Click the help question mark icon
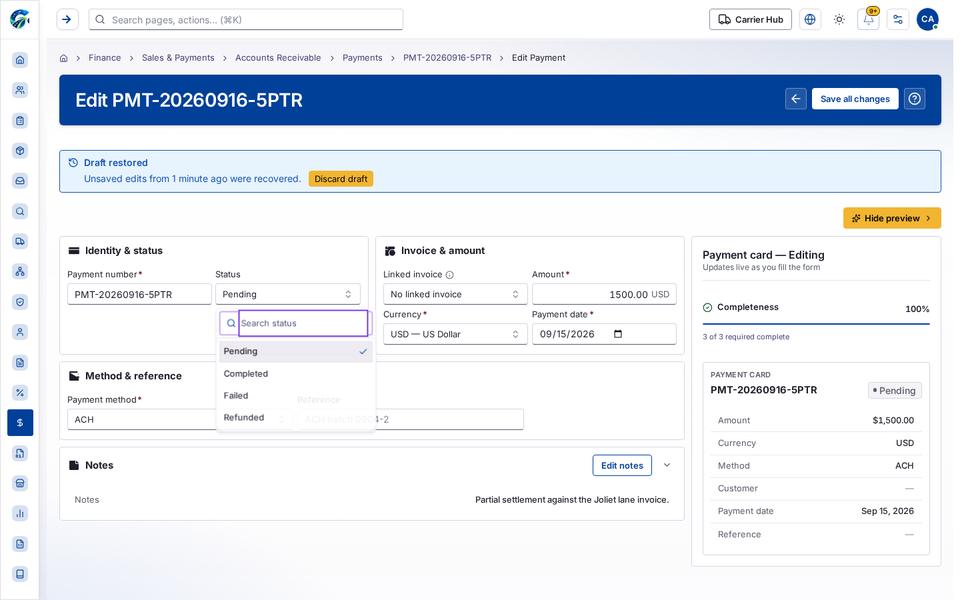This screenshot has height=600, width=960. pos(915,99)
